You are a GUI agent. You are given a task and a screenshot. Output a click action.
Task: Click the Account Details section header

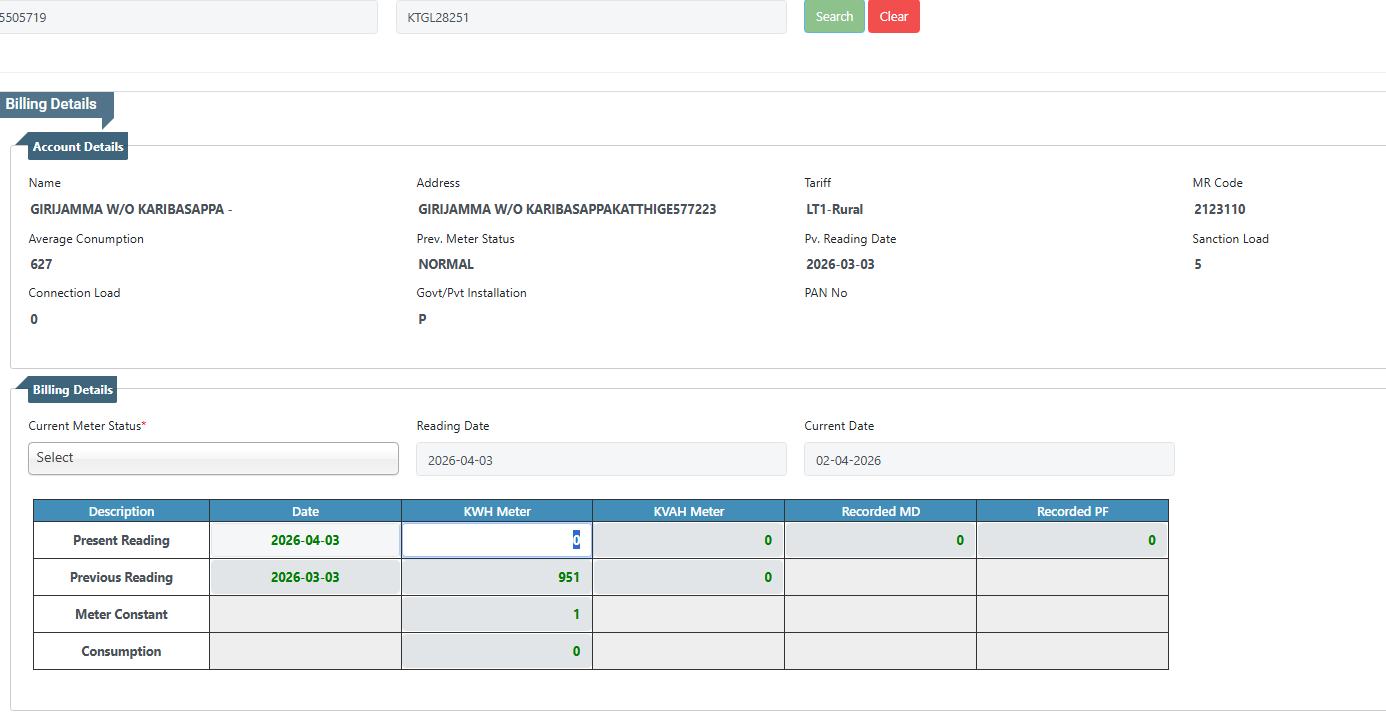click(x=78, y=147)
